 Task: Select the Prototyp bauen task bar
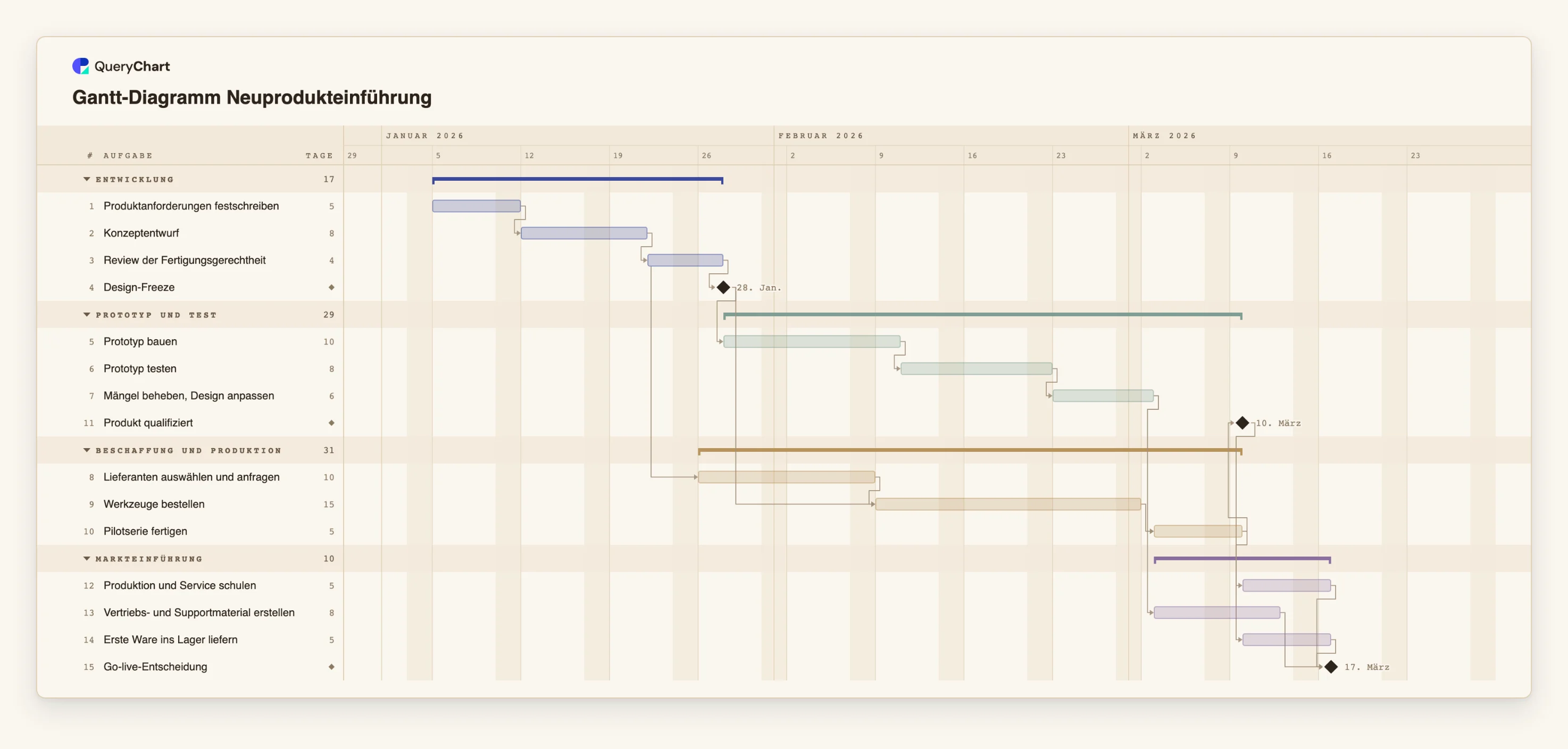[812, 342]
